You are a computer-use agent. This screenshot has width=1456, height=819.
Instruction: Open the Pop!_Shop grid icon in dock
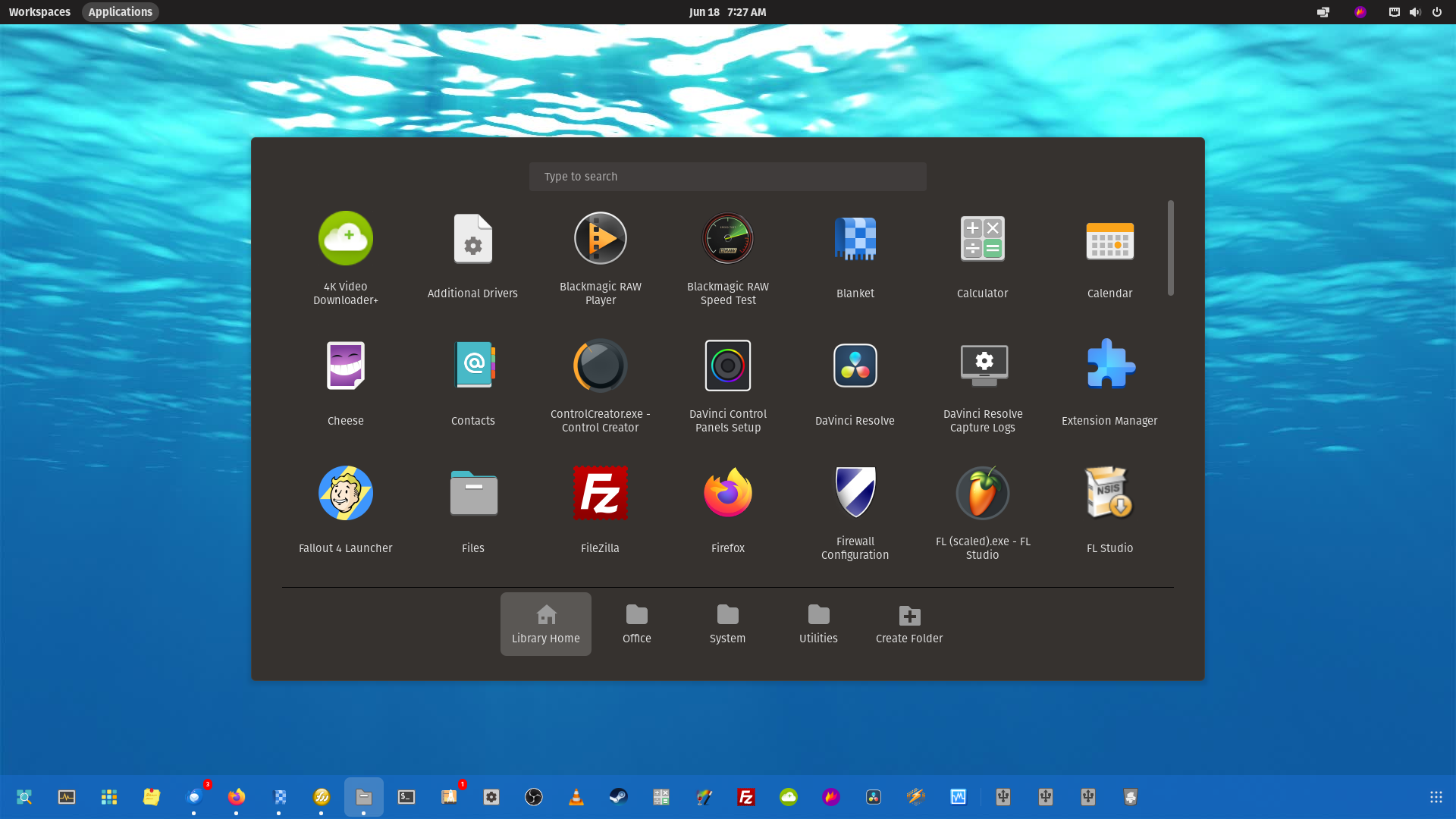(x=109, y=797)
